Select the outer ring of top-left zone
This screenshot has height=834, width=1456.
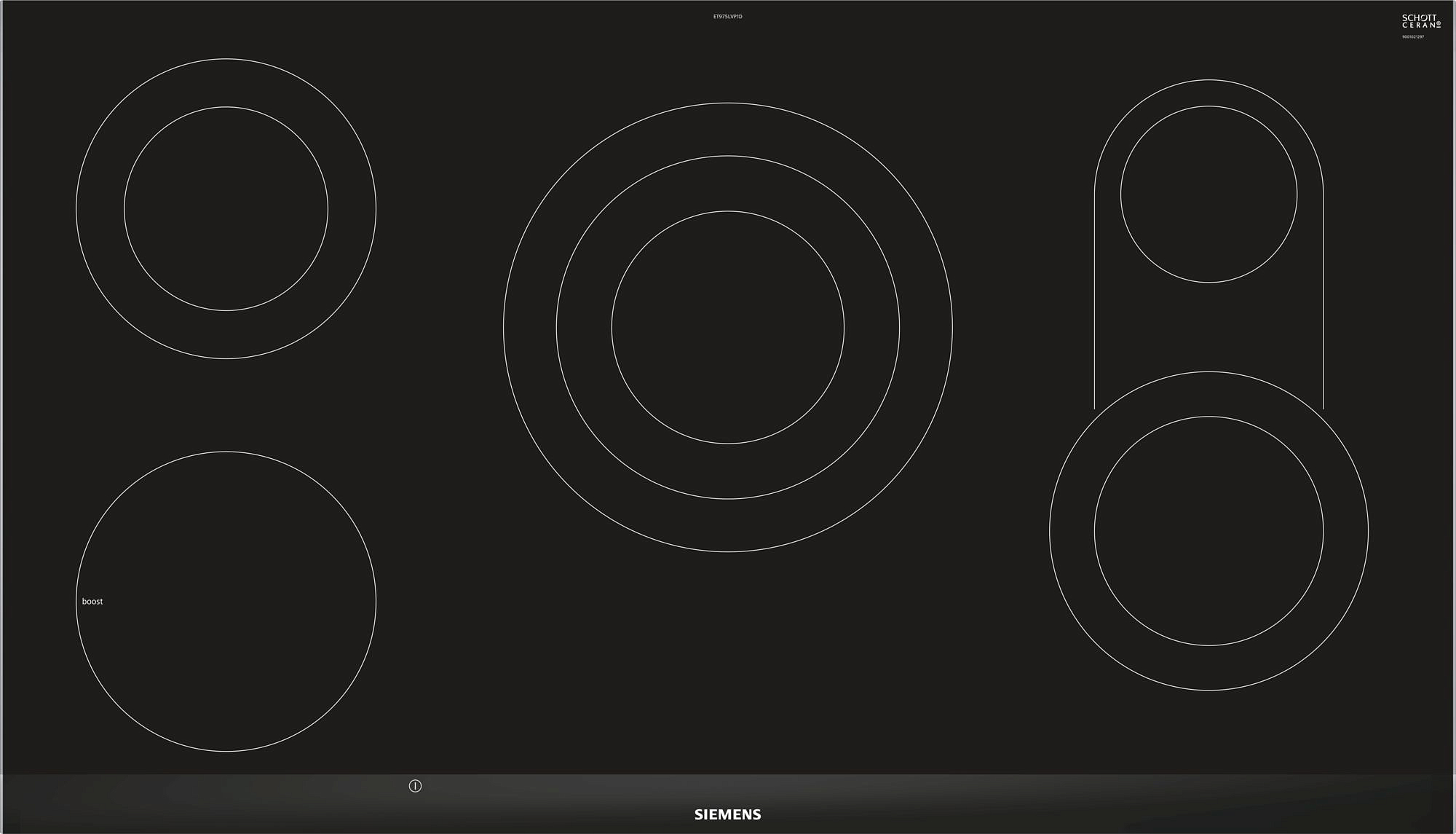[226, 83]
